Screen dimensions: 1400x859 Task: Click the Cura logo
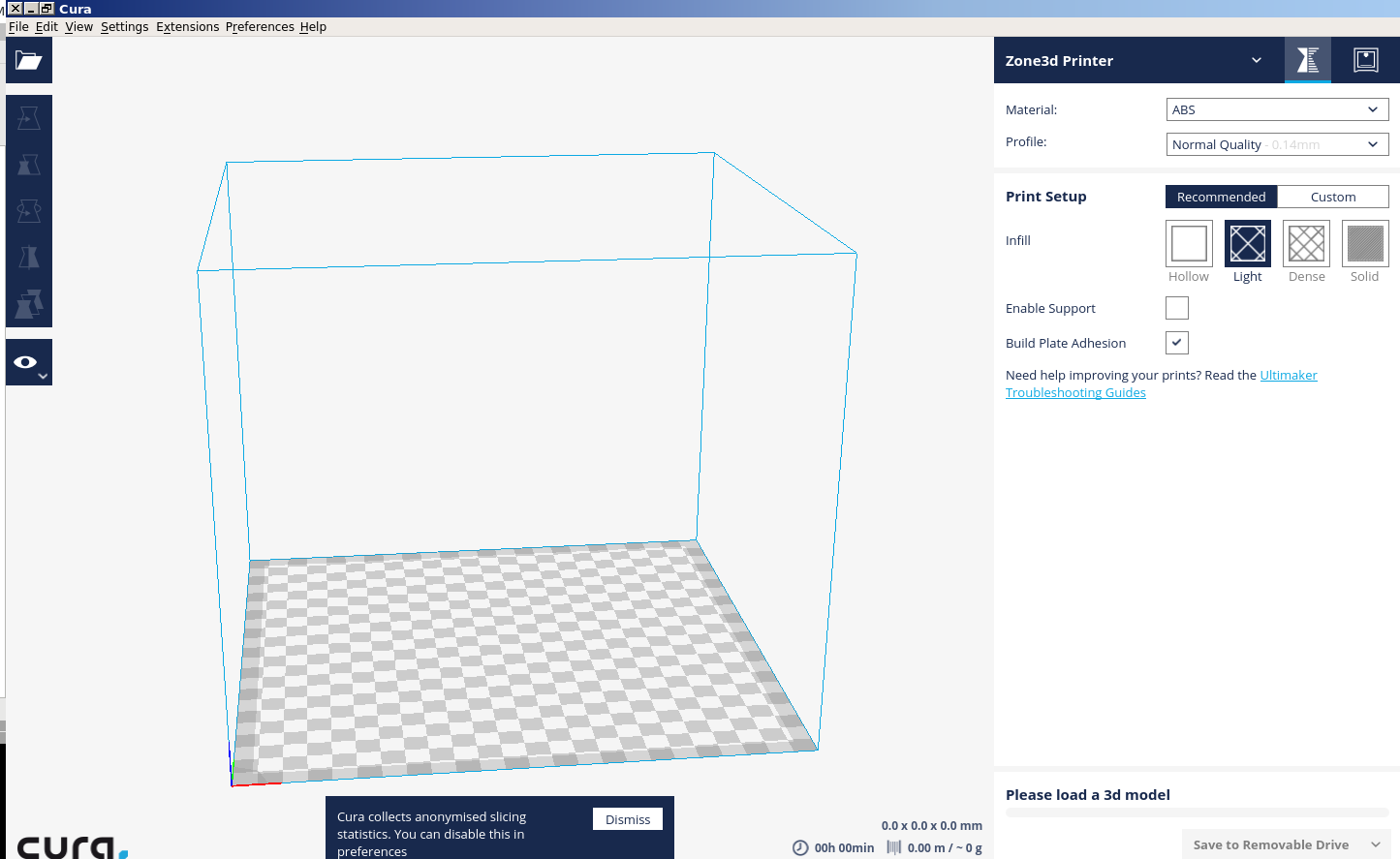pos(73,847)
